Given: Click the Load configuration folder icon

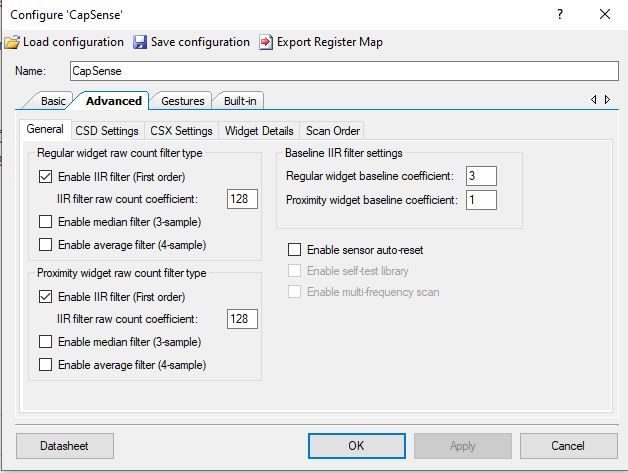Looking at the screenshot, I should pyautogui.click(x=12, y=42).
